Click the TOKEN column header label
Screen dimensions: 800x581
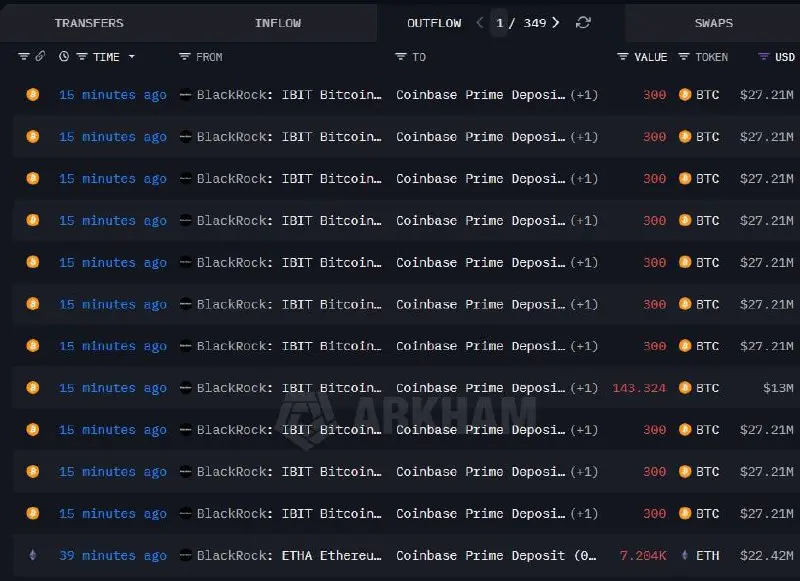click(x=711, y=57)
